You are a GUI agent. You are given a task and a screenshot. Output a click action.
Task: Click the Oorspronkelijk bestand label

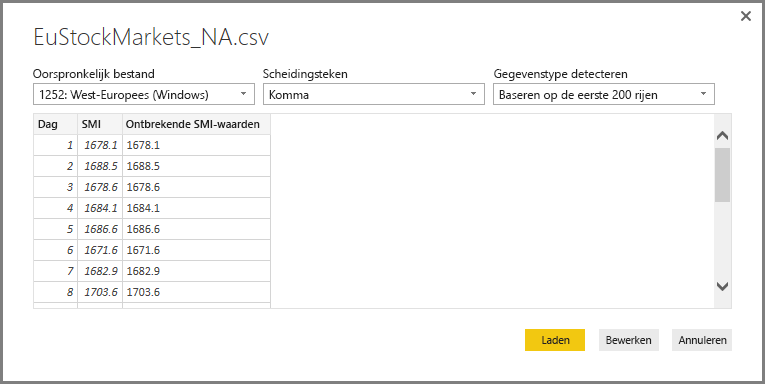click(x=94, y=74)
